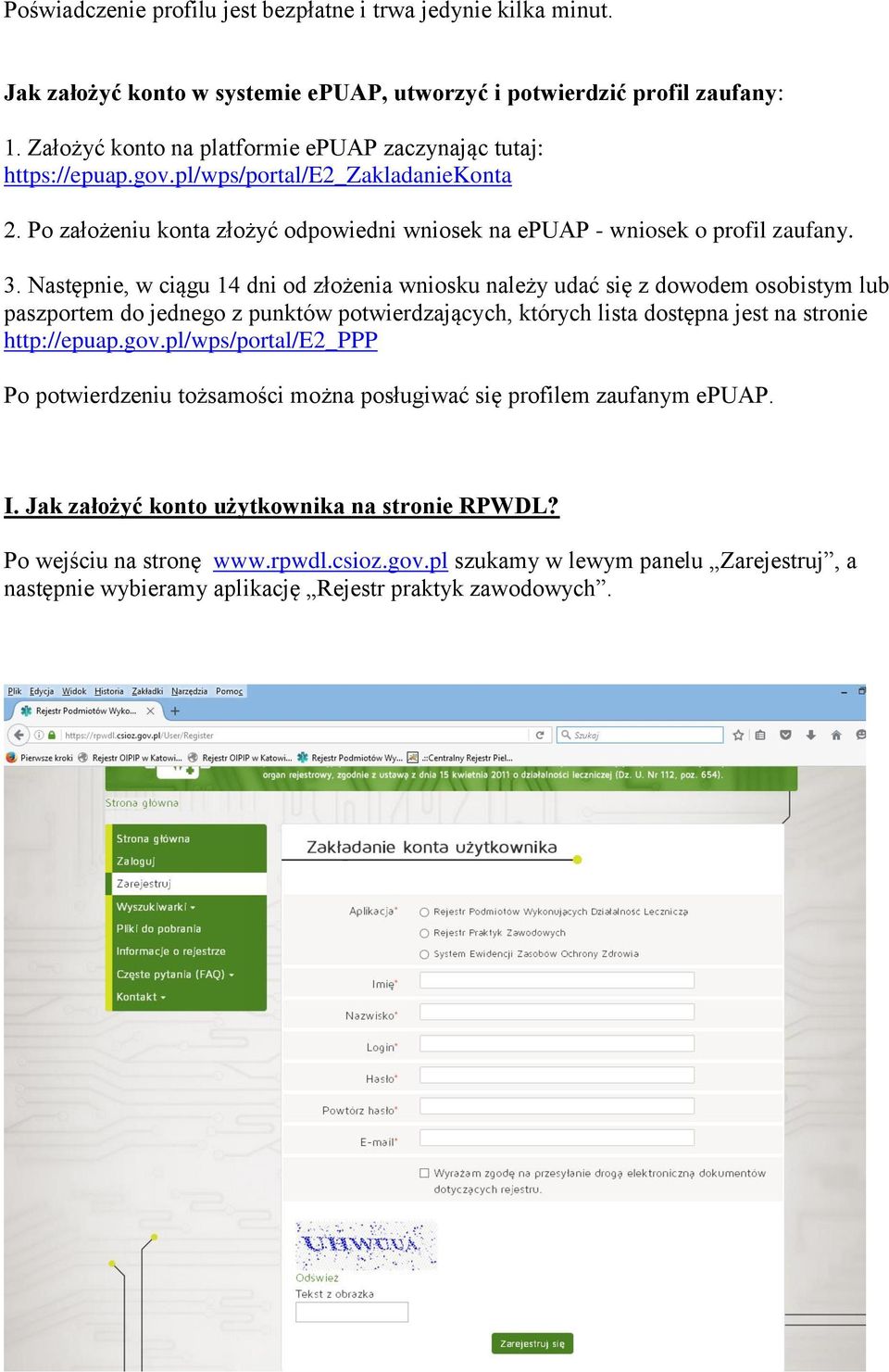Check the consent for electronic documents checkbox
The width and height of the screenshot is (889, 1372).
(425, 1173)
